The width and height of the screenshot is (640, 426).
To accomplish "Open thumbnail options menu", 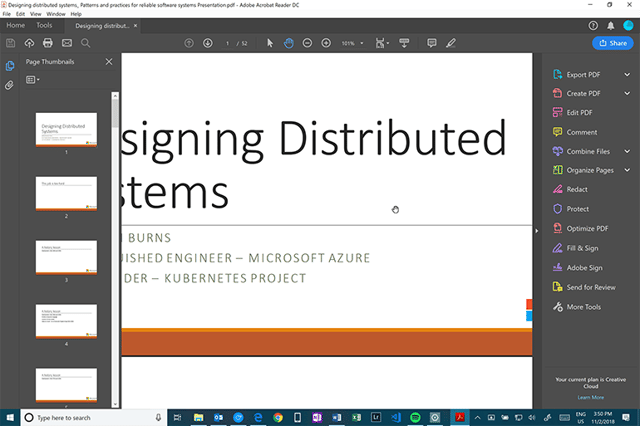I will coord(33,80).
